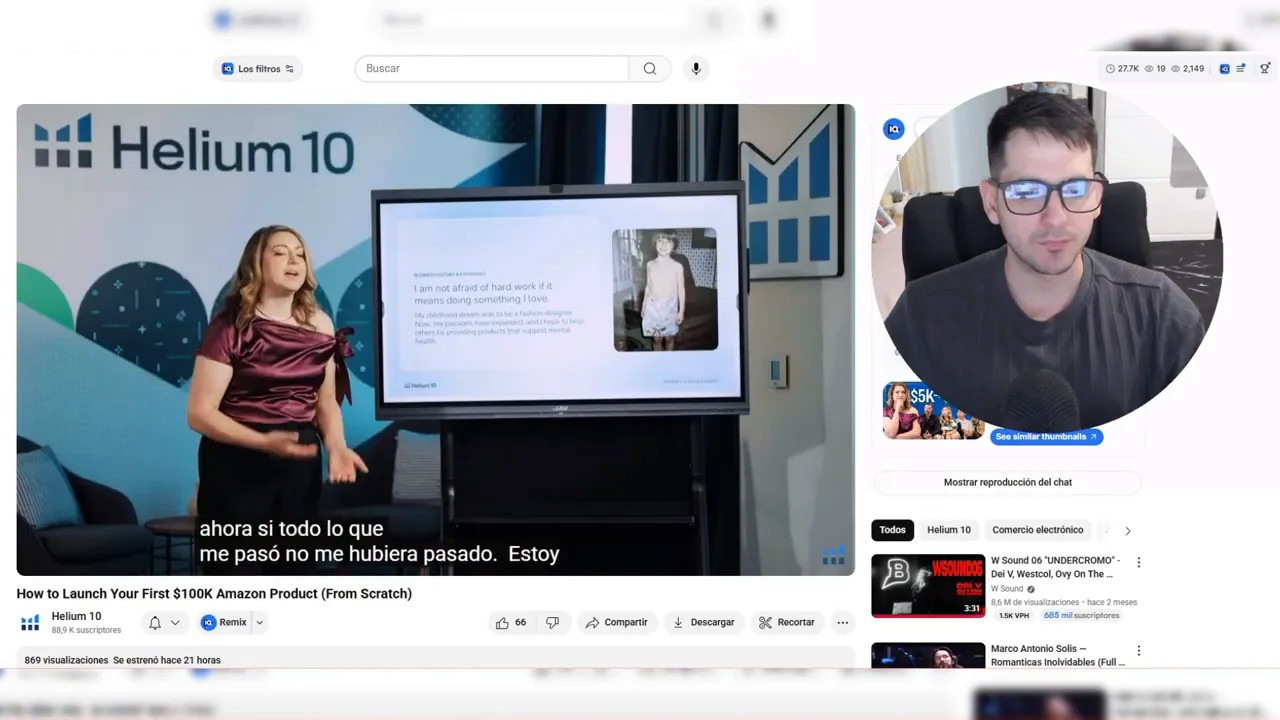1280x720 pixels.
Task: Click See similar thumbnails link
Action: pyautogui.click(x=1046, y=437)
